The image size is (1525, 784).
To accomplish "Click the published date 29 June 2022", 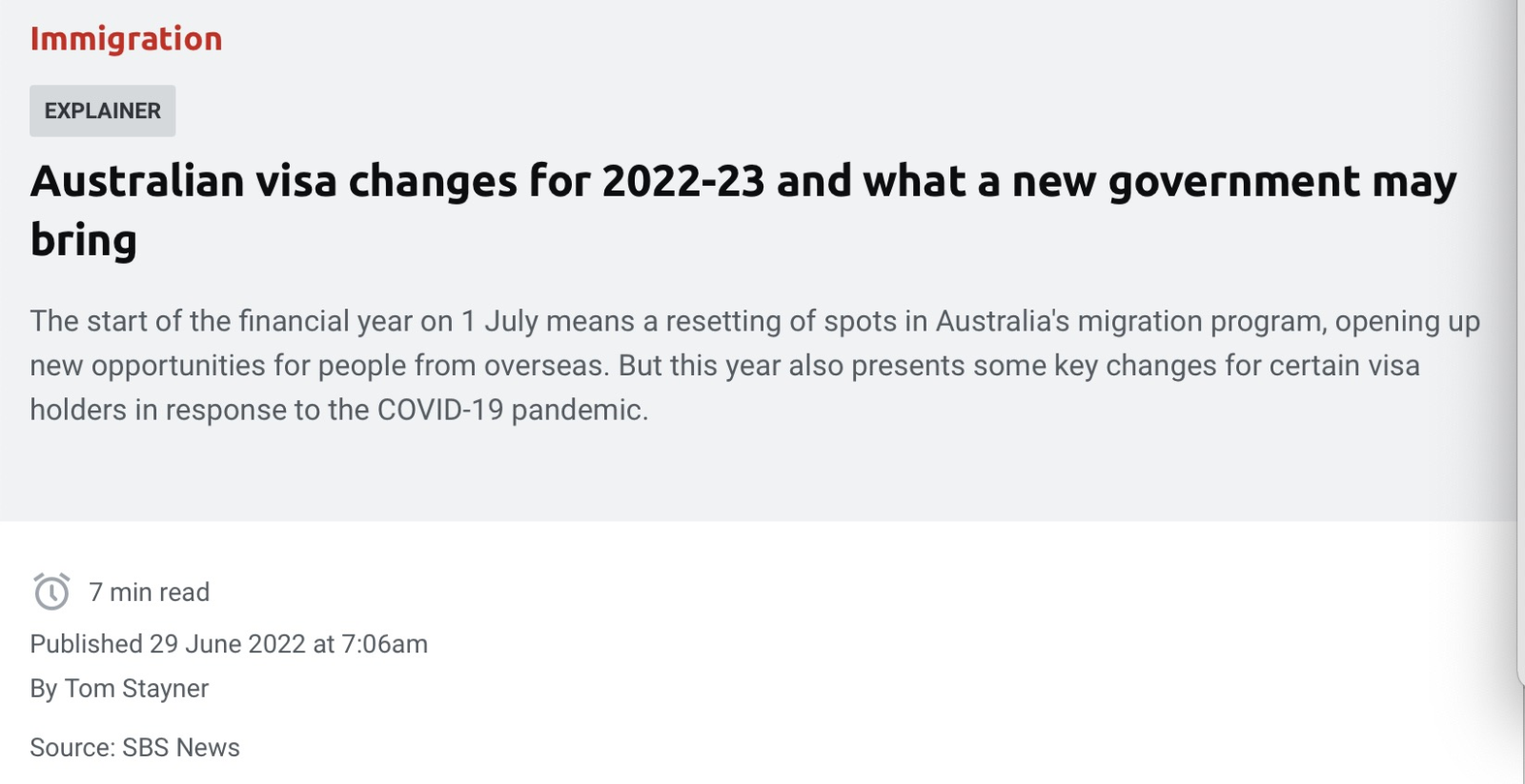I will 227,644.
